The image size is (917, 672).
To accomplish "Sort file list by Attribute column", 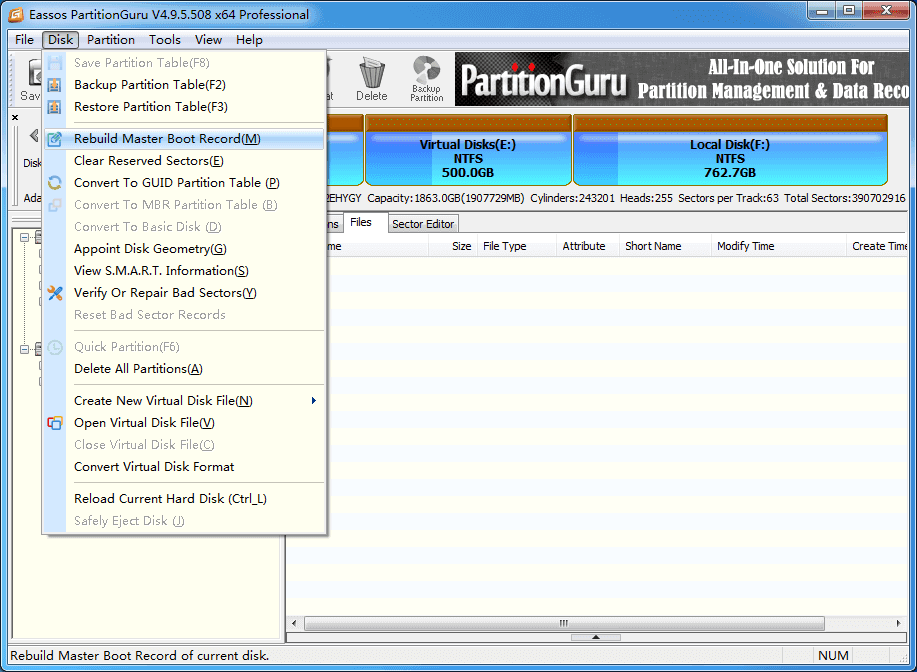I will point(588,246).
